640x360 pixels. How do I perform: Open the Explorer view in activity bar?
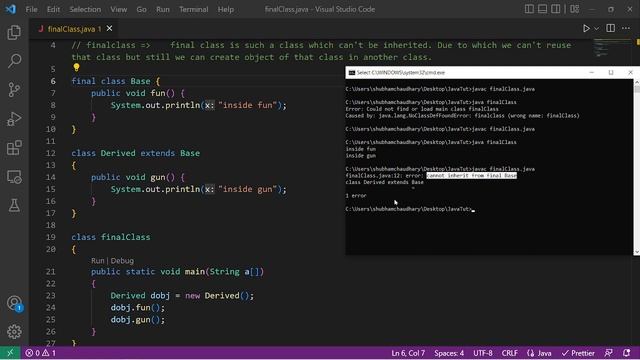tap(14, 32)
